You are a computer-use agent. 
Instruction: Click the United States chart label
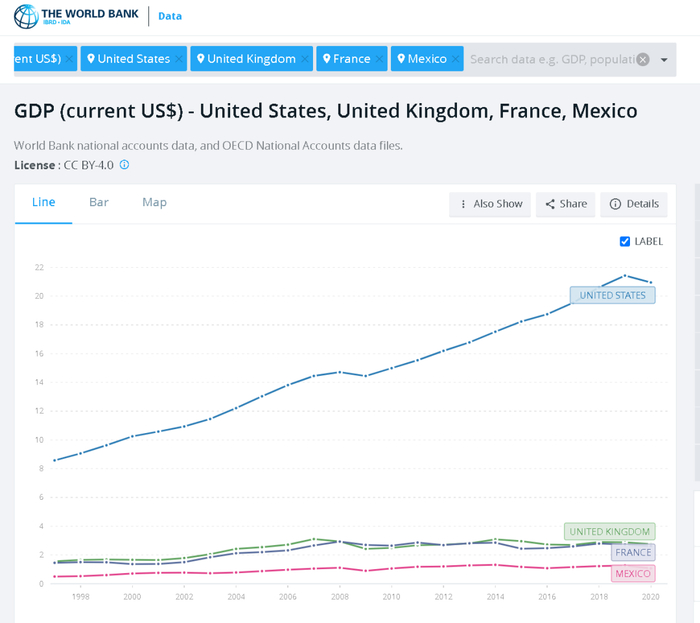613,295
